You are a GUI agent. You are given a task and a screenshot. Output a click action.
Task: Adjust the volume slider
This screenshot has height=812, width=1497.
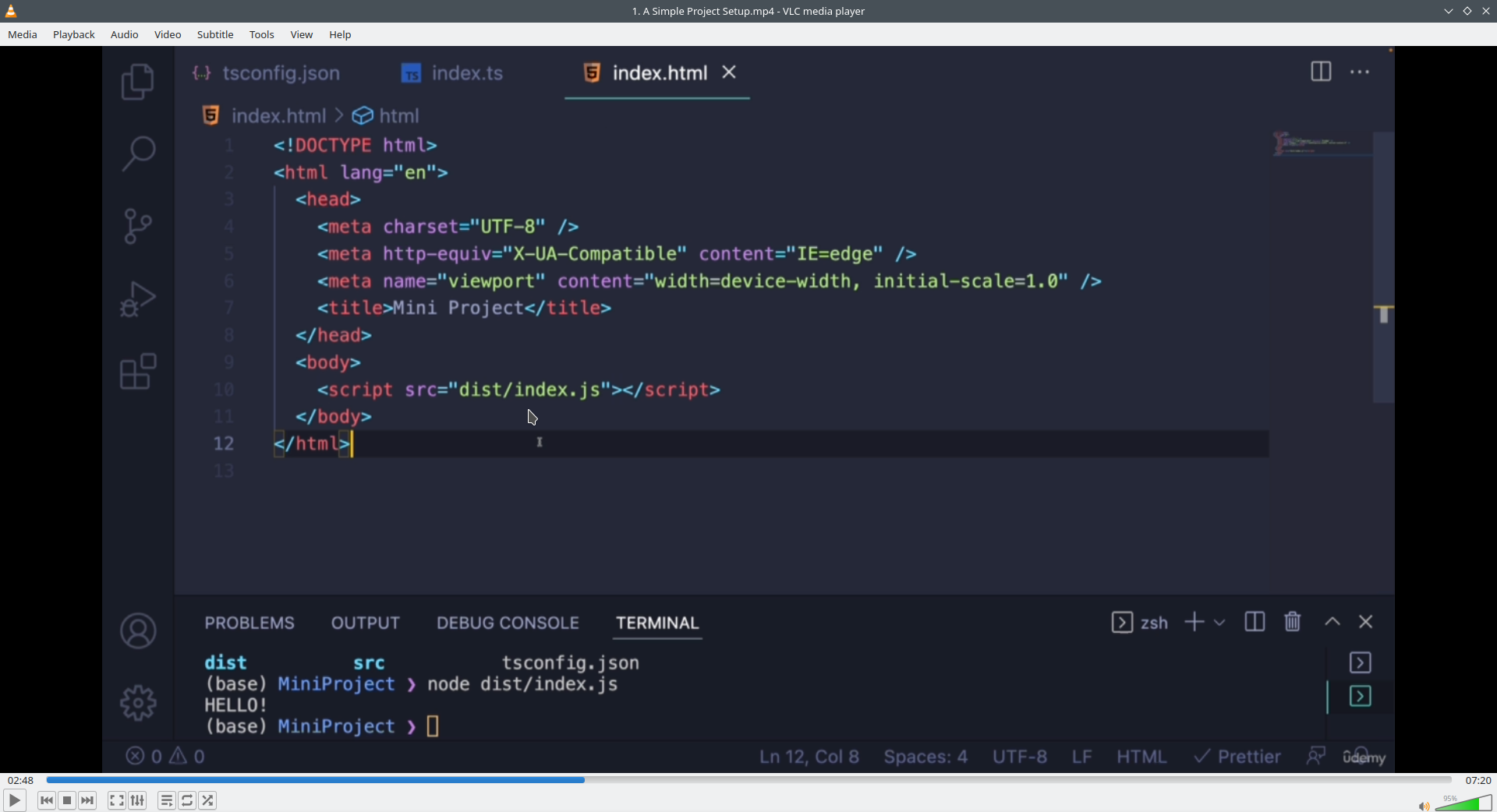1463,803
